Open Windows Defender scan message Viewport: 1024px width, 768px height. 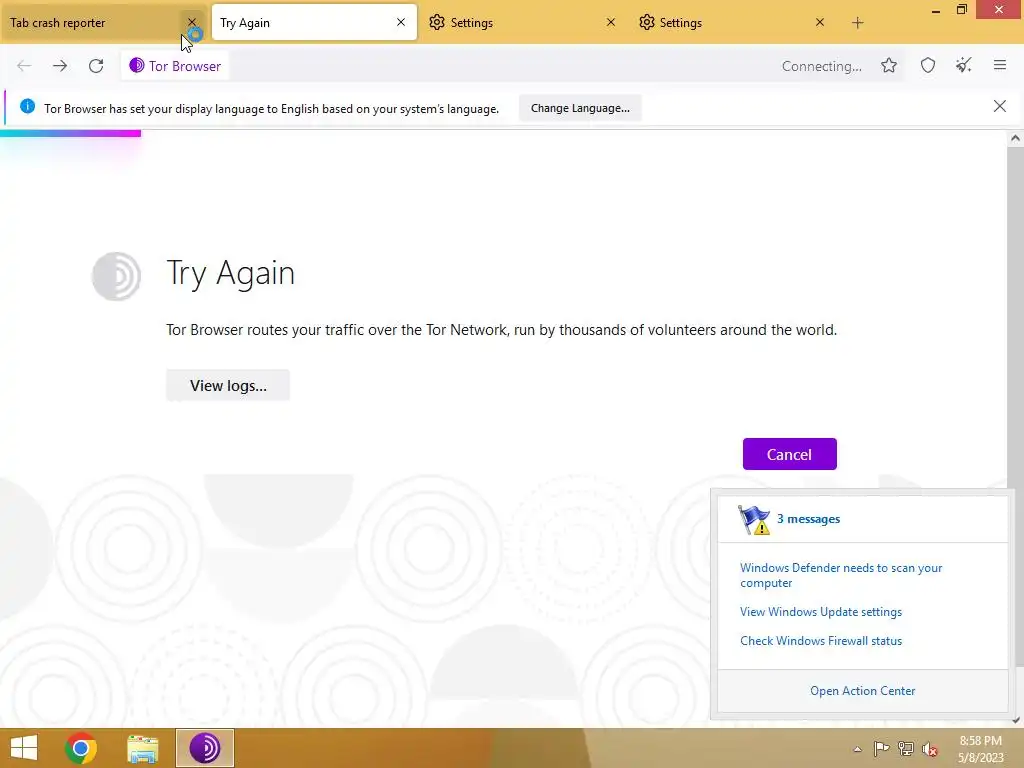tap(841, 575)
